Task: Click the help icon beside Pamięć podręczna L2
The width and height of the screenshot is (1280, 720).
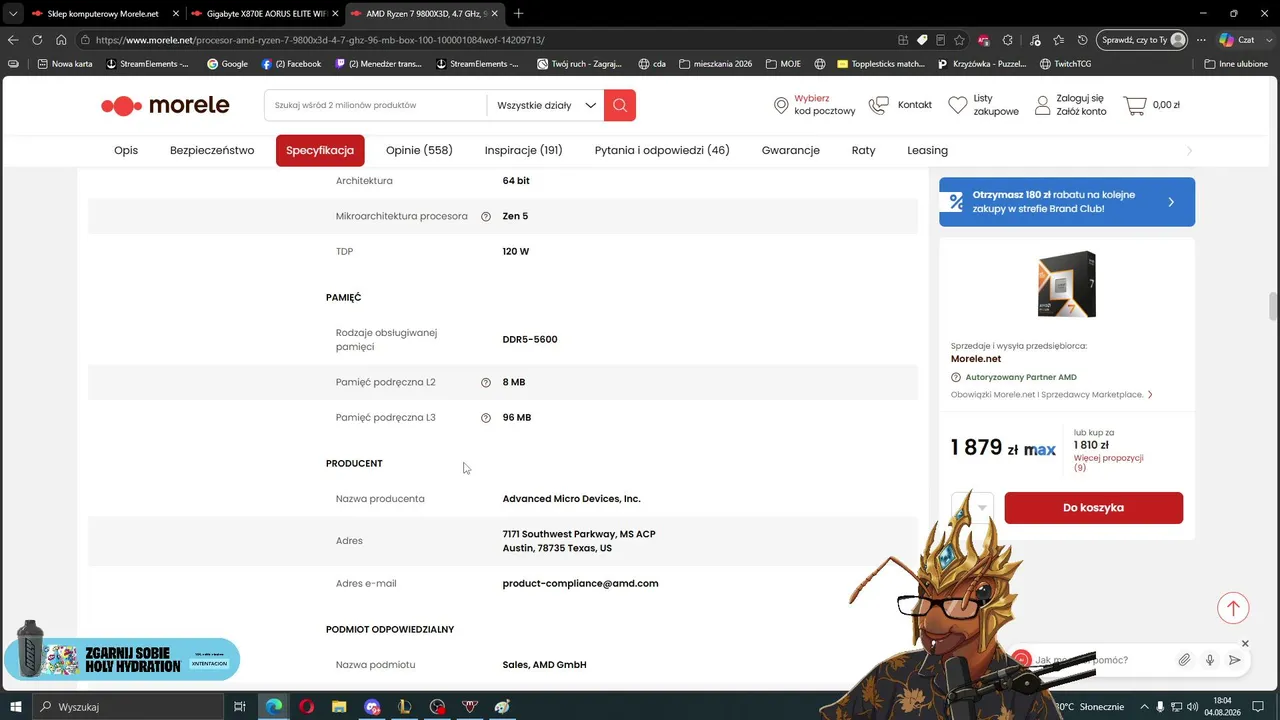Action: pyautogui.click(x=486, y=382)
